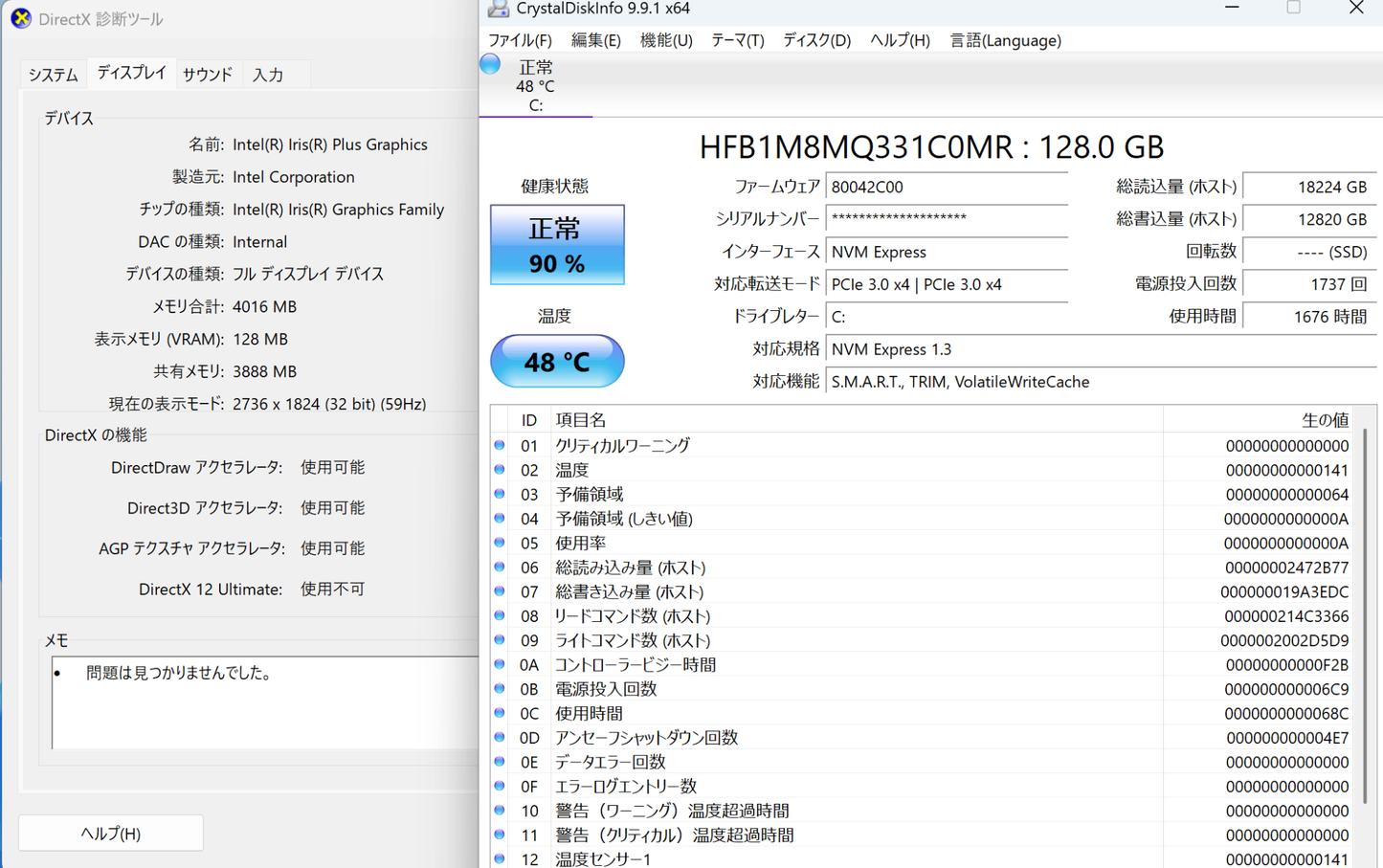Click the メモリ合計 value 4016 MB

click(264, 307)
